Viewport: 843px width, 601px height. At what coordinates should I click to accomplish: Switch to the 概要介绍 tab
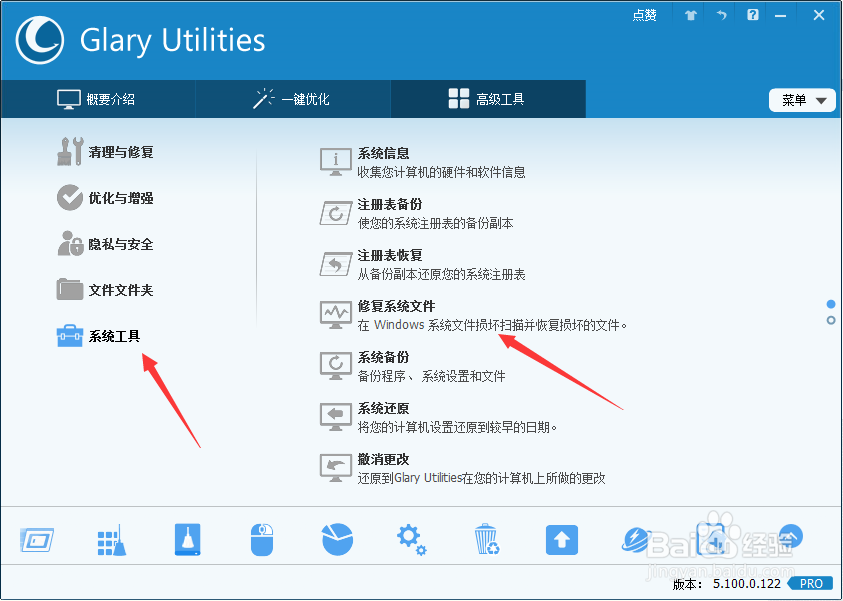click(x=98, y=99)
